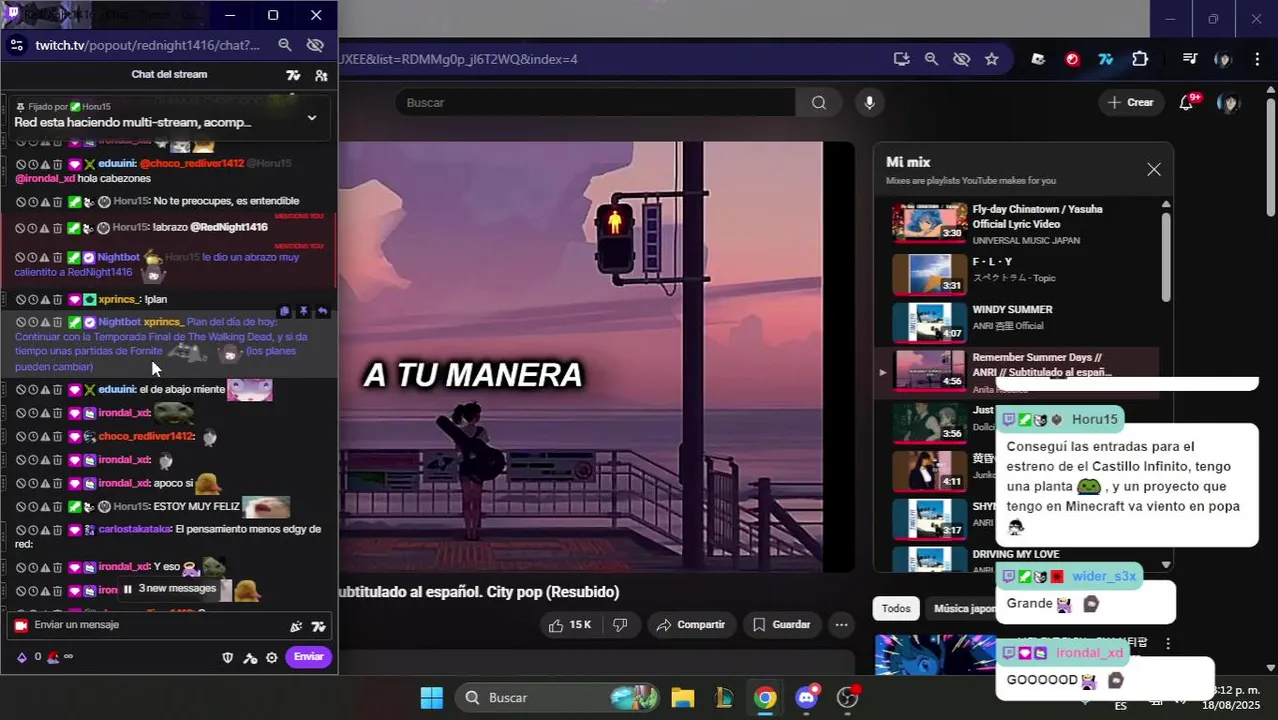The height and width of the screenshot is (720, 1278).
Task: Open File Explorer from the taskbar
Action: (x=683, y=697)
